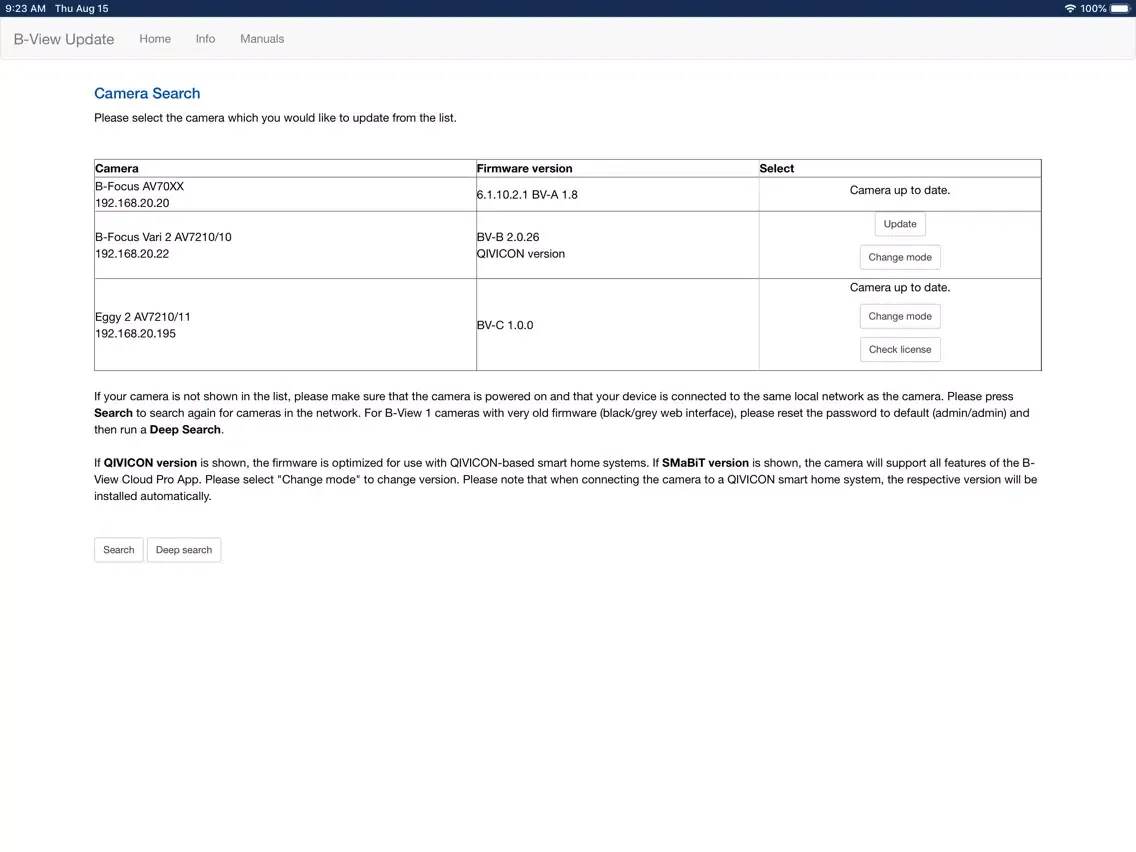Tap the Thu Aug 15 date
Image resolution: width=1136 pixels, height=852 pixels.
pos(82,9)
